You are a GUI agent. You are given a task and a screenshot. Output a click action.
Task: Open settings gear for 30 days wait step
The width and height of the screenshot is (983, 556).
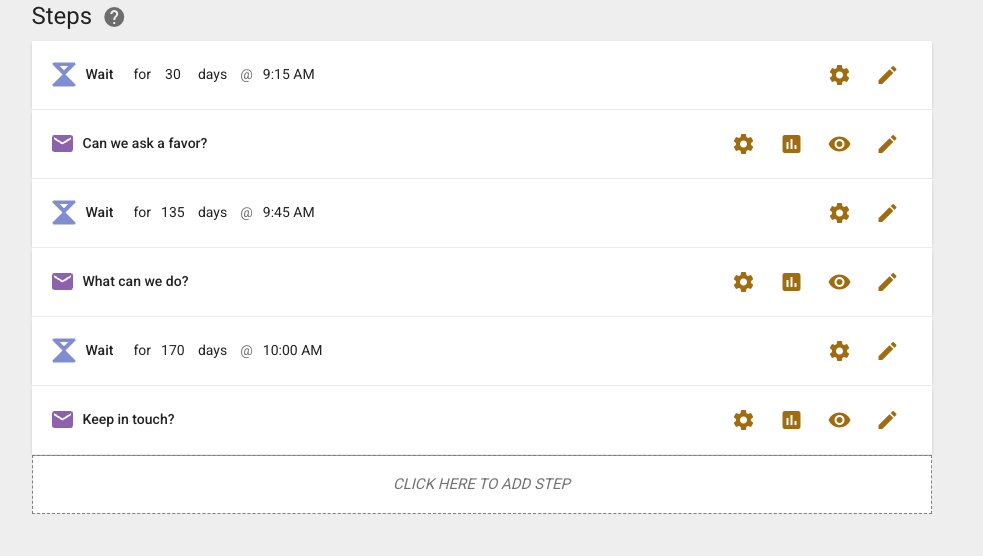(839, 75)
